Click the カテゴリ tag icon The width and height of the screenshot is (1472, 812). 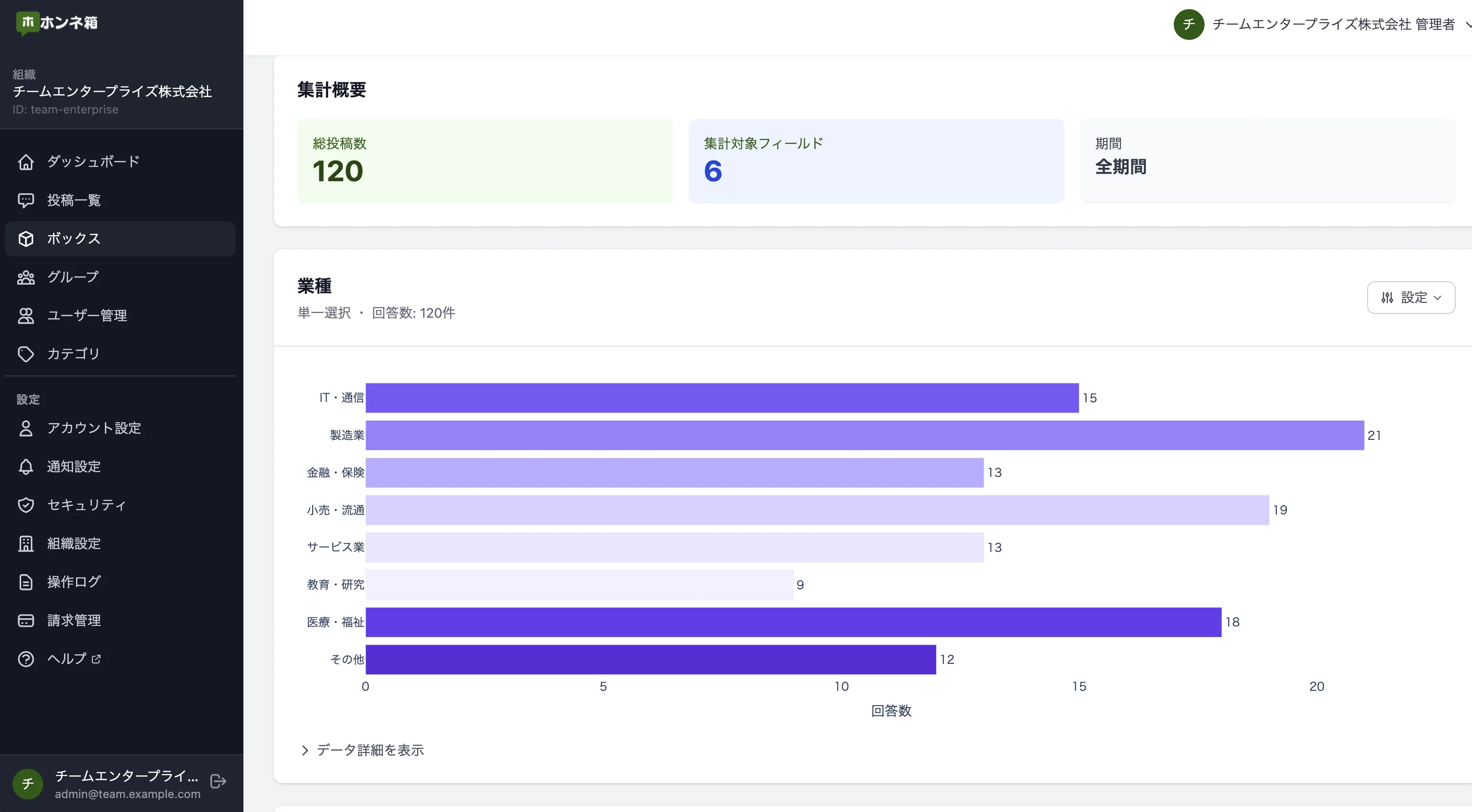click(x=26, y=354)
